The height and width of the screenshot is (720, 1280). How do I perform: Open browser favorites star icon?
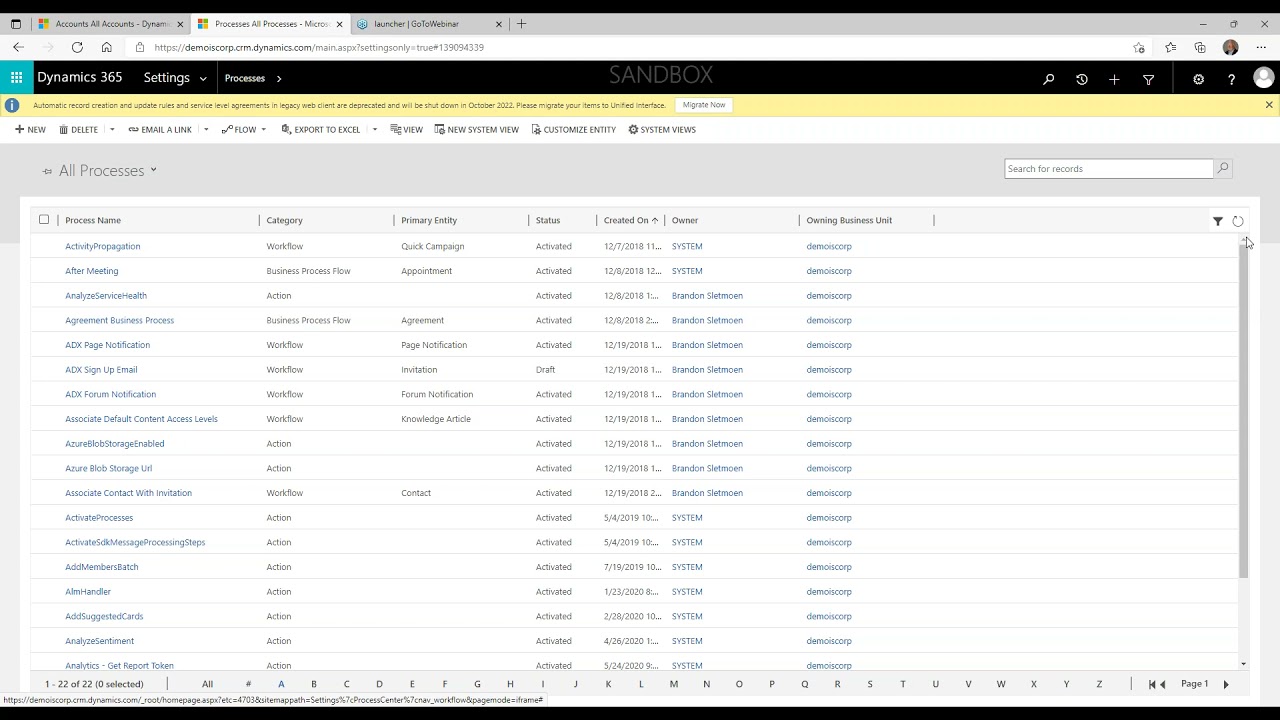[1170, 47]
